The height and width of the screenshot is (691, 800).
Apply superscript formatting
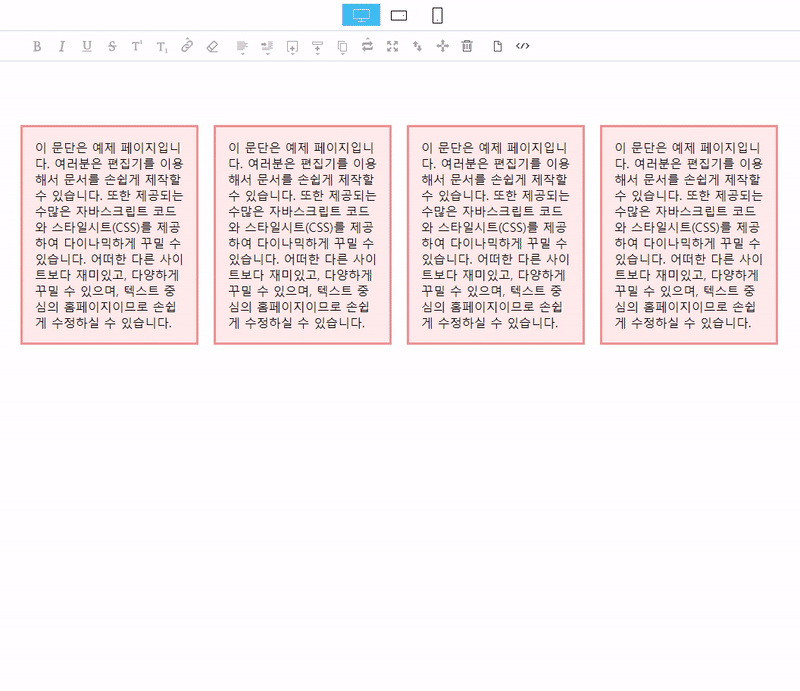(x=136, y=46)
